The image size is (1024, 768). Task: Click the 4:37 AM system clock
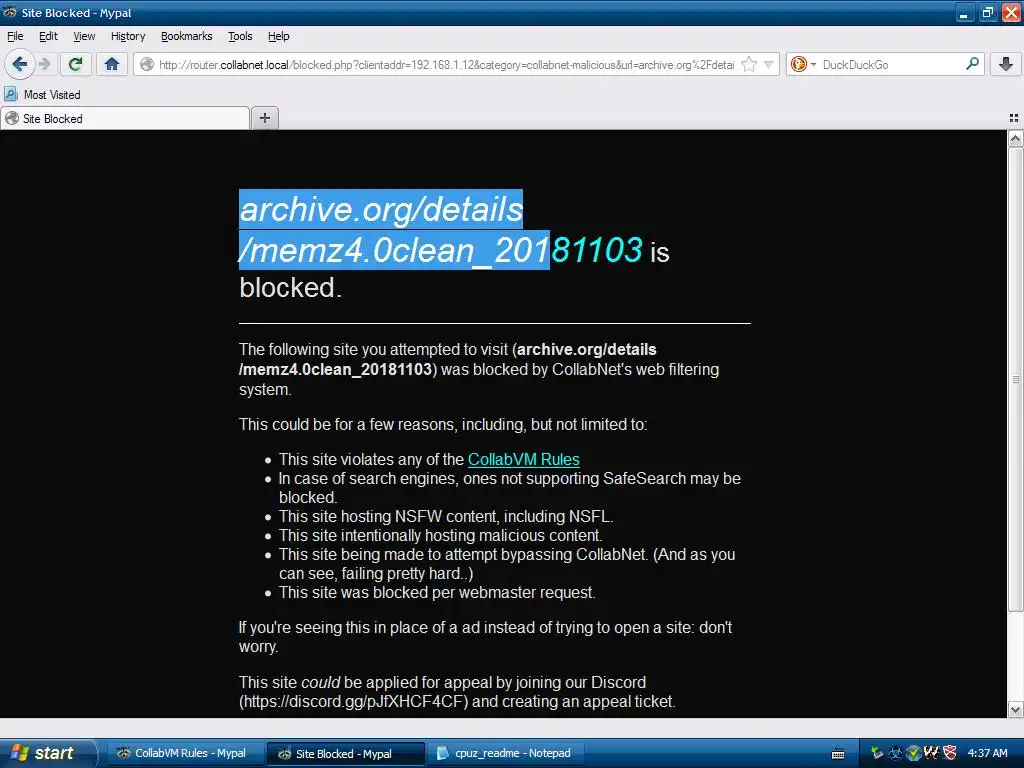987,753
